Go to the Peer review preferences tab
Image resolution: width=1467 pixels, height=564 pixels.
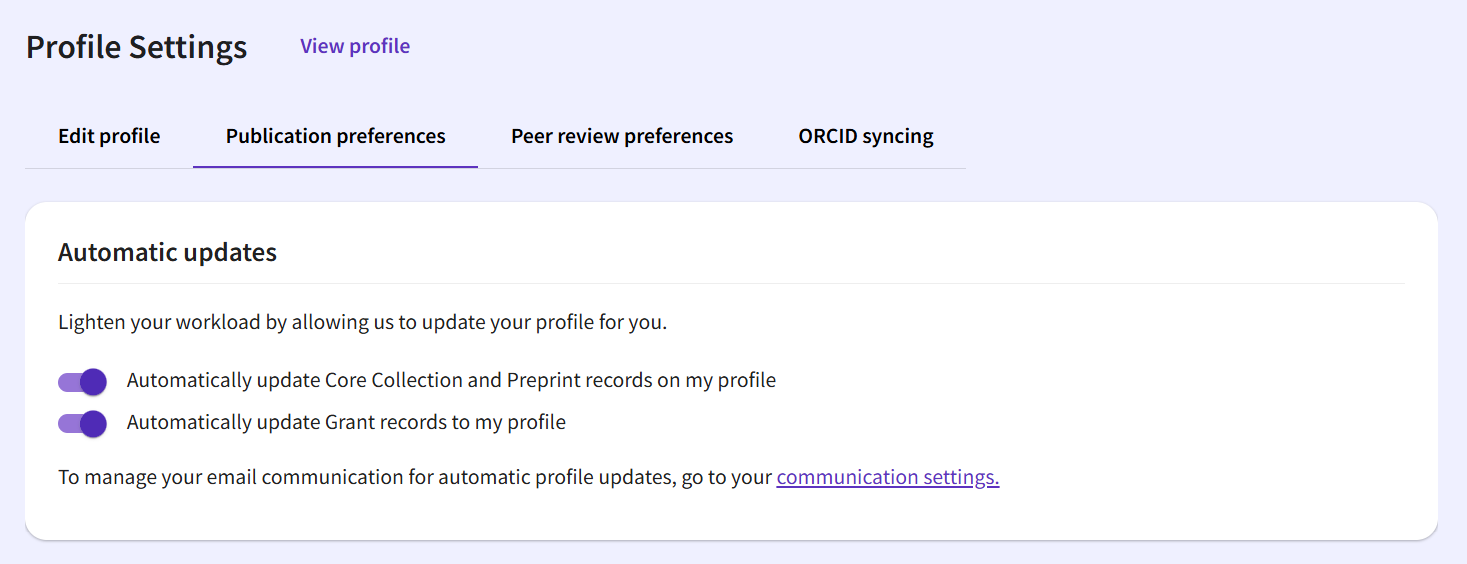(x=622, y=136)
